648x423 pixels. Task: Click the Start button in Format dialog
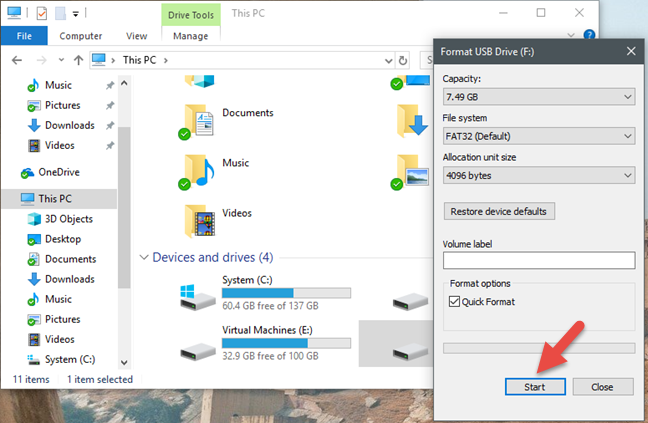tap(535, 387)
